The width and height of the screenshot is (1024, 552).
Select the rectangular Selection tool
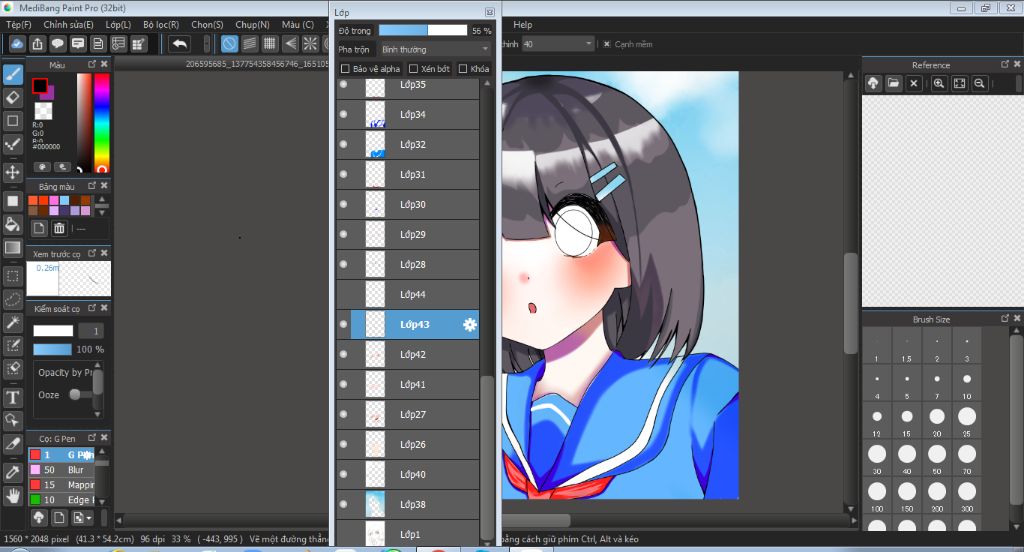[12, 276]
